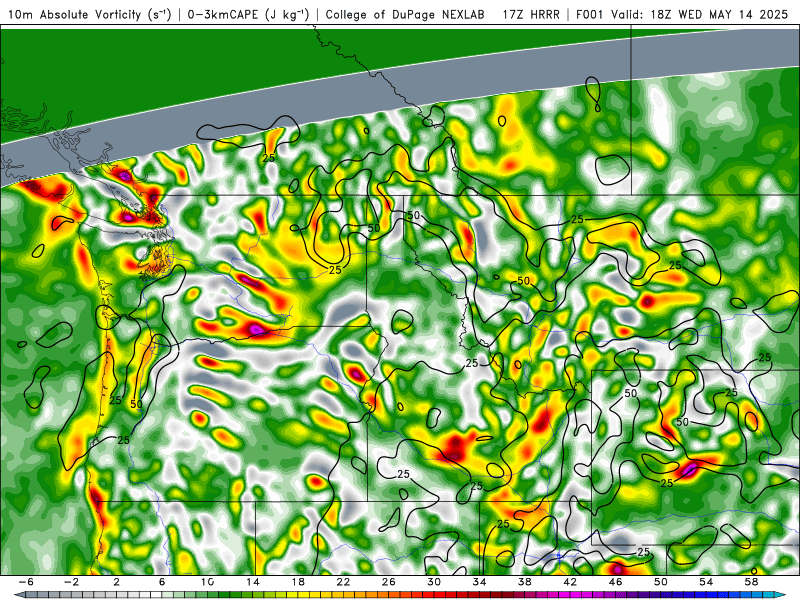Click the "10m Absolute Vorticity (s⁻¹)" title text

click(90, 14)
